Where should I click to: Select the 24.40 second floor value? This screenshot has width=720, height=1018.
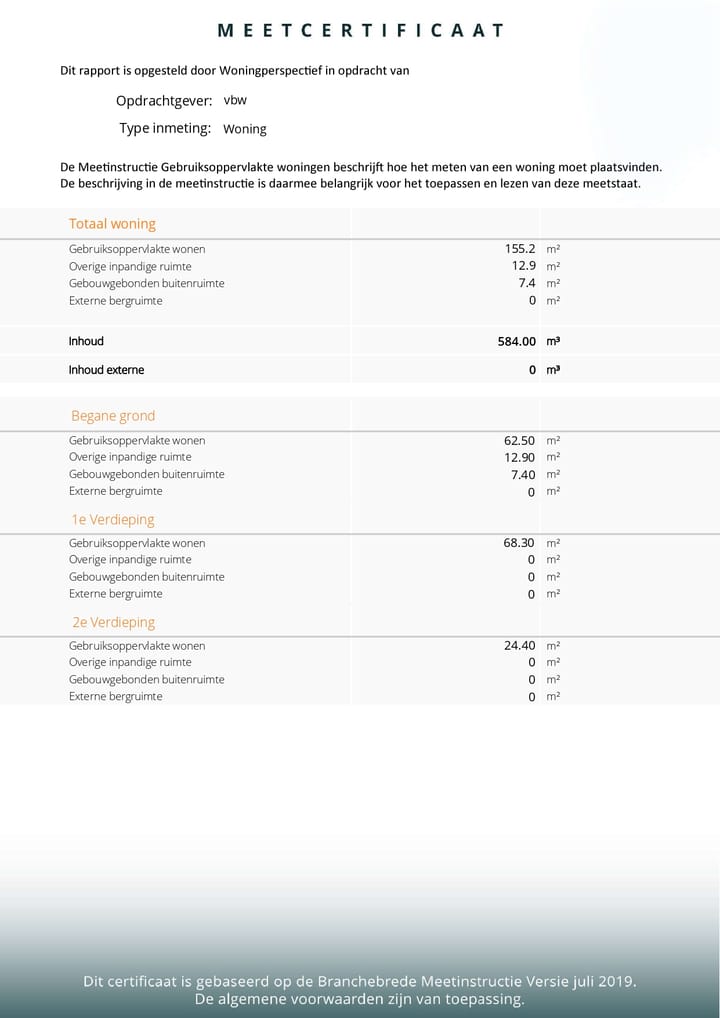coord(520,646)
